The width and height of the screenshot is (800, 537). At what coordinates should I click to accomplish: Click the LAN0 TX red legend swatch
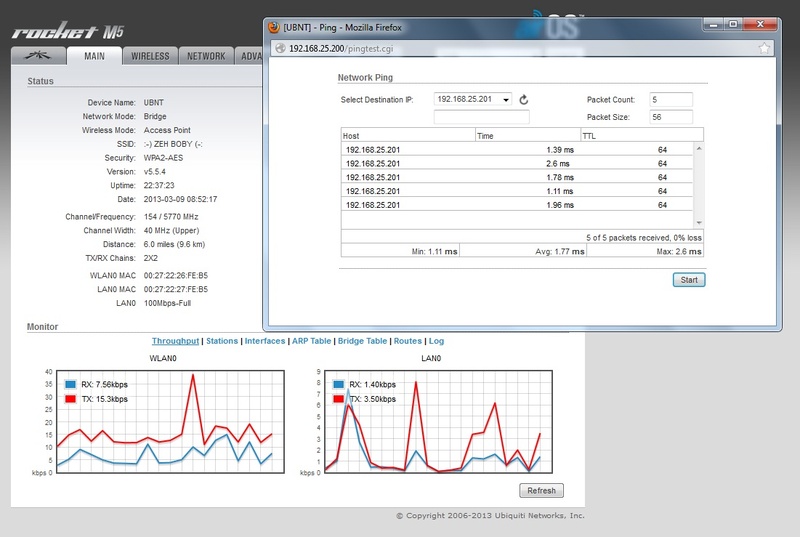(338, 399)
